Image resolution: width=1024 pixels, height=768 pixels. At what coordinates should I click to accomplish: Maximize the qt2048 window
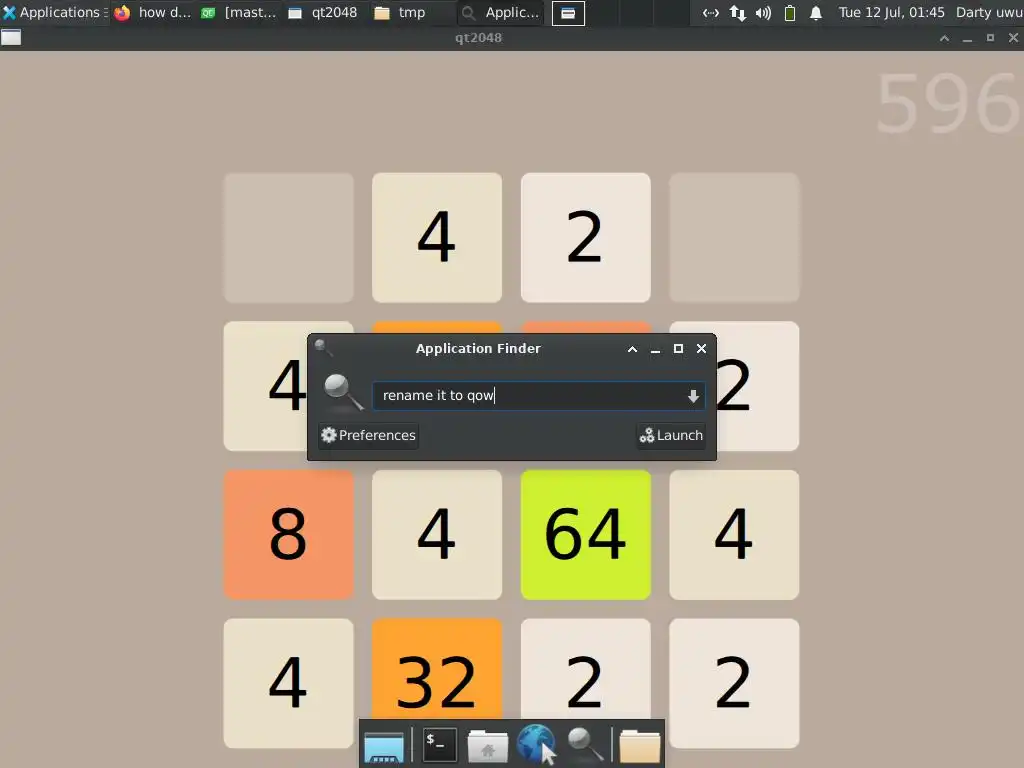click(x=990, y=38)
